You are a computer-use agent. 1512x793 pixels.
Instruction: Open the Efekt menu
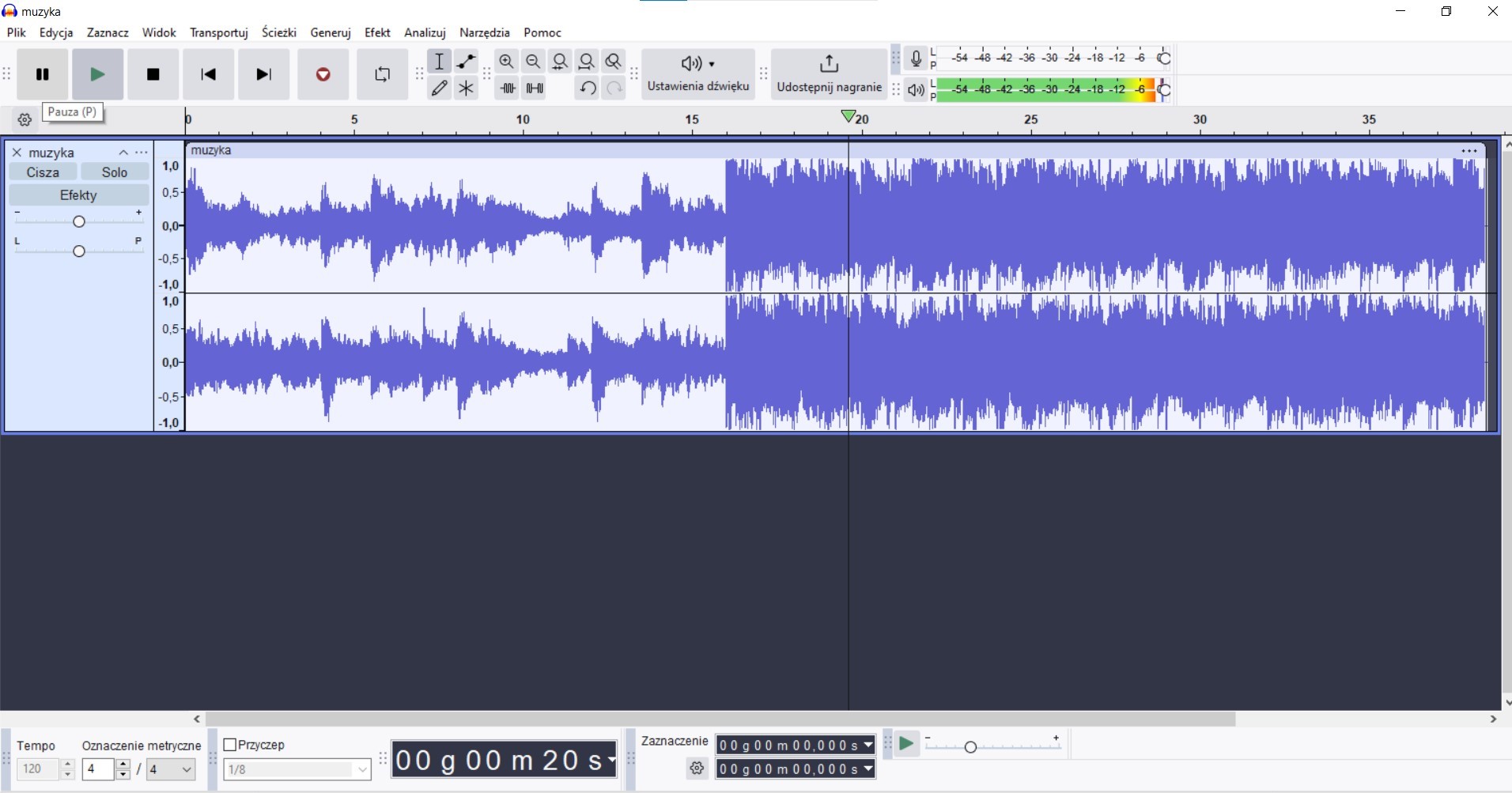pos(377,32)
